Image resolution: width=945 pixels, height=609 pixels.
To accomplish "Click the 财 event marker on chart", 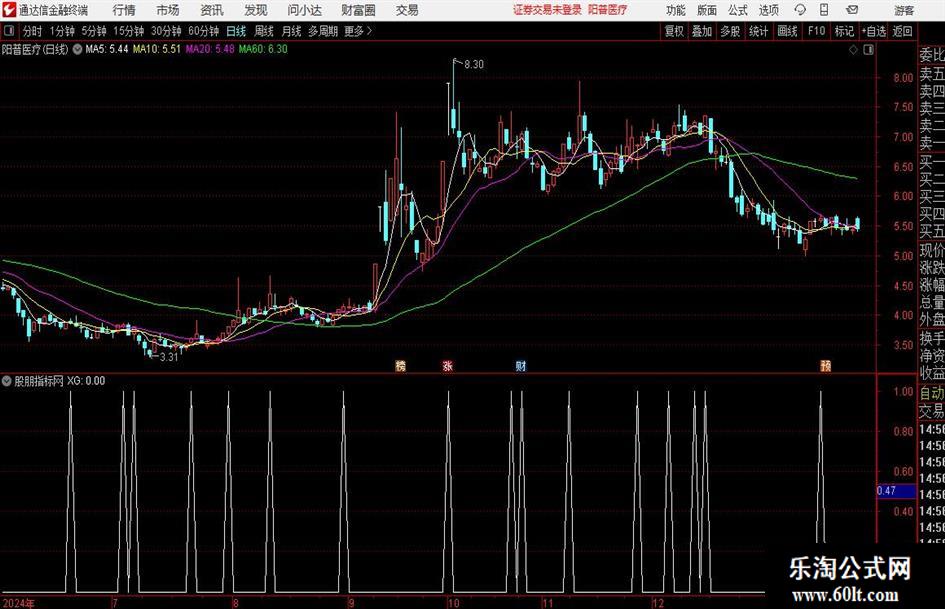I will [521, 365].
